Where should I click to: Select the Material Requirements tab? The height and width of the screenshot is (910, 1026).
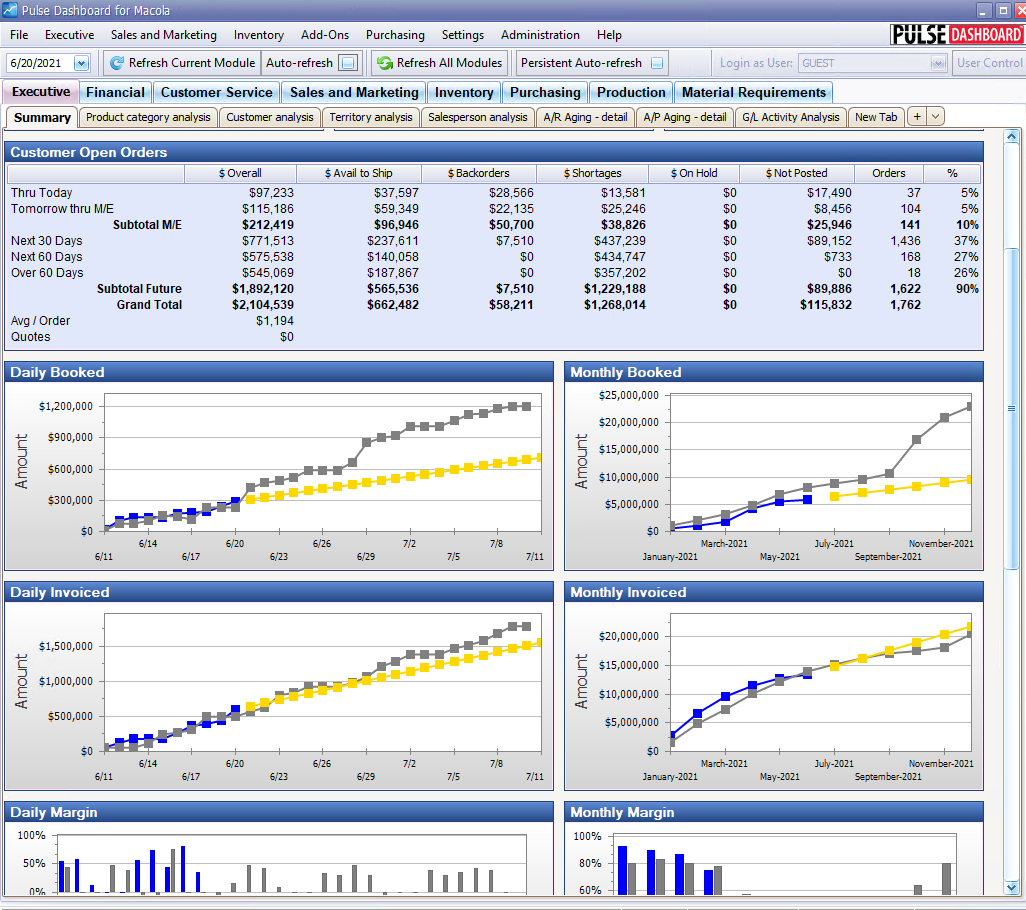point(753,92)
